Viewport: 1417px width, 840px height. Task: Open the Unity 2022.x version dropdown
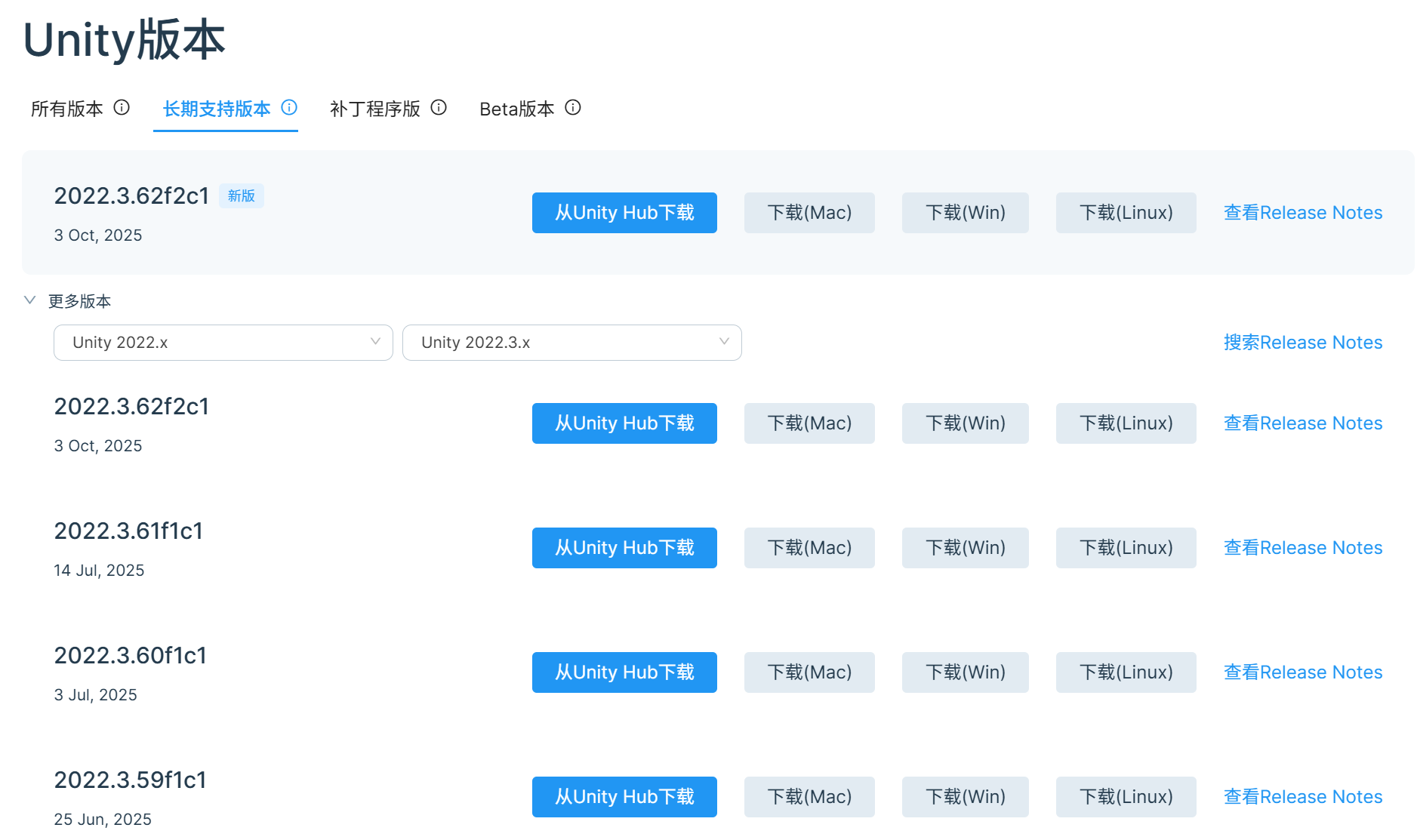(x=223, y=343)
